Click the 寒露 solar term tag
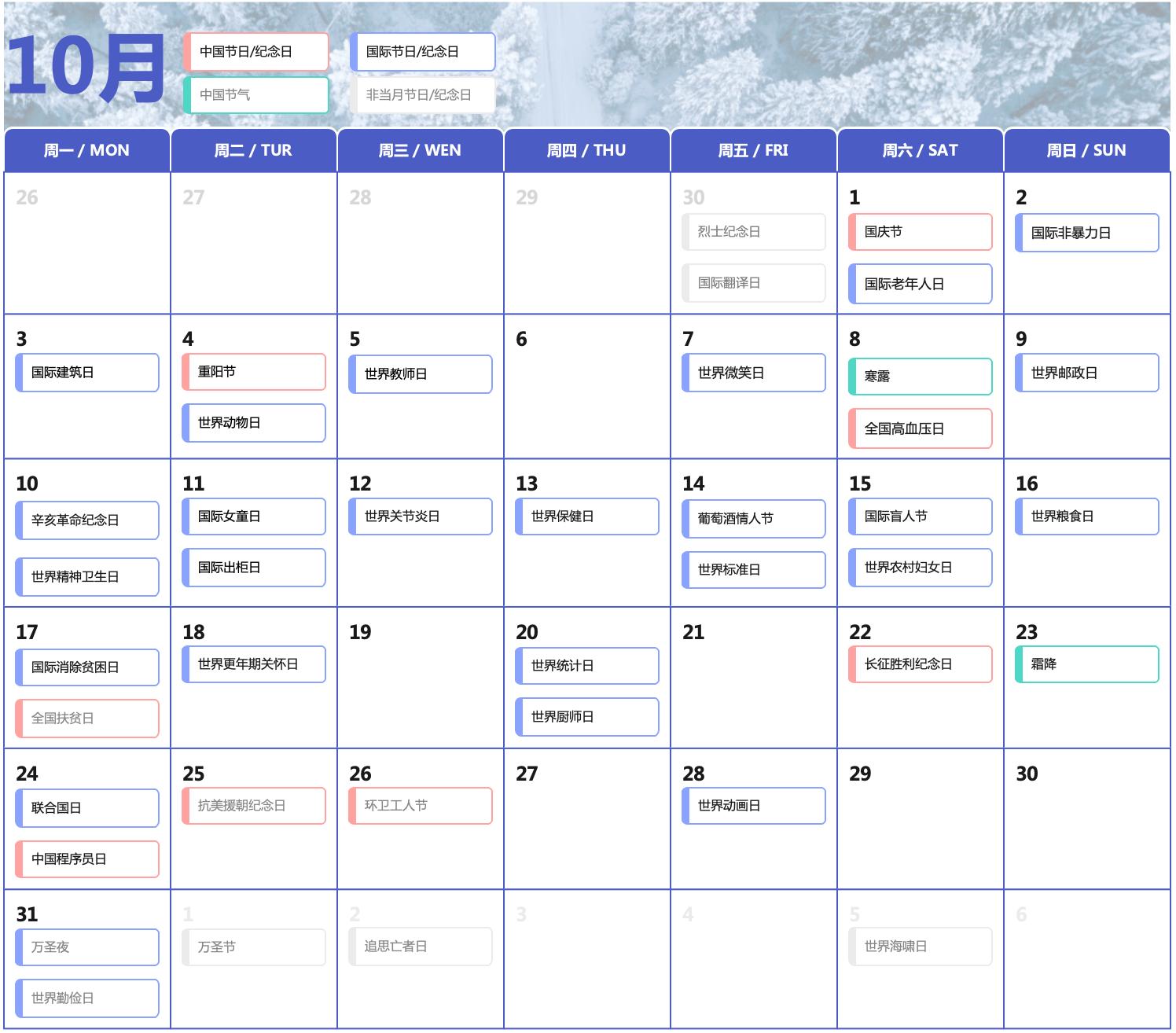The width and height of the screenshot is (1176, 1033). click(x=921, y=377)
